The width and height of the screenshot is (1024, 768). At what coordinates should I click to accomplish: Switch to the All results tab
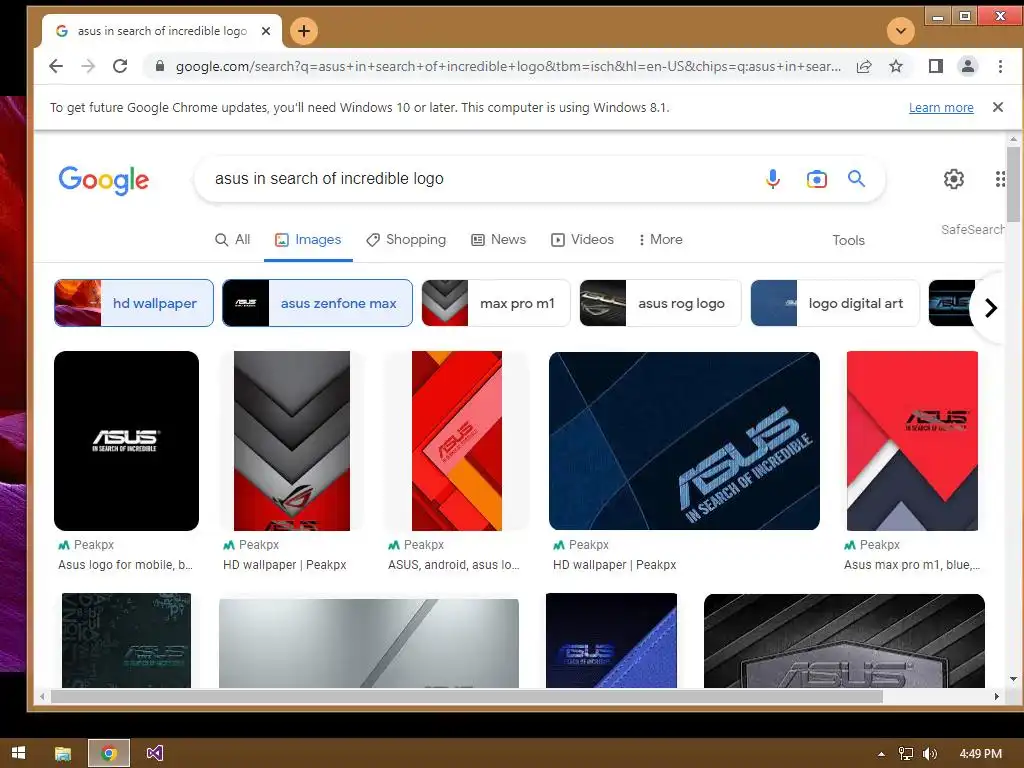tap(232, 240)
